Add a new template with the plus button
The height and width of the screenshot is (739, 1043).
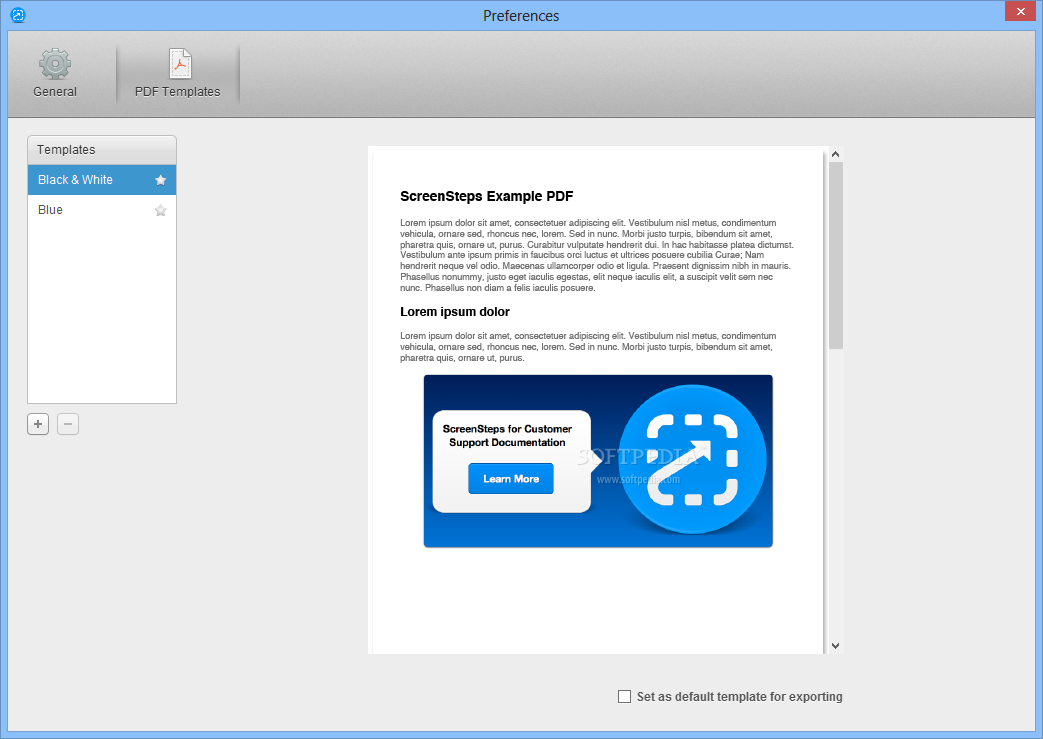point(38,424)
